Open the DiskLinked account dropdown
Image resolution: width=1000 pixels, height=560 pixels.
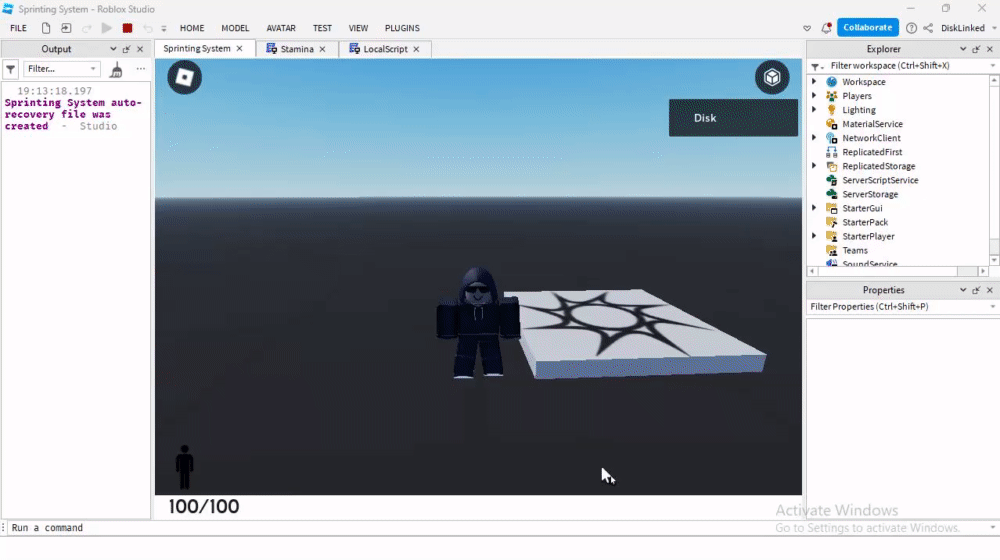coord(968,28)
